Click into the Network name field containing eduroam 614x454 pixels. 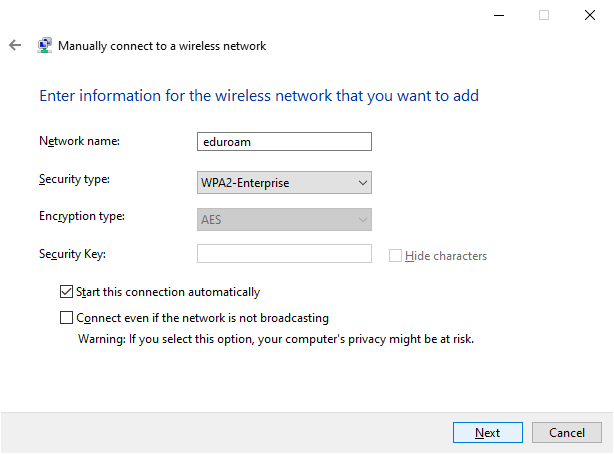(284, 141)
